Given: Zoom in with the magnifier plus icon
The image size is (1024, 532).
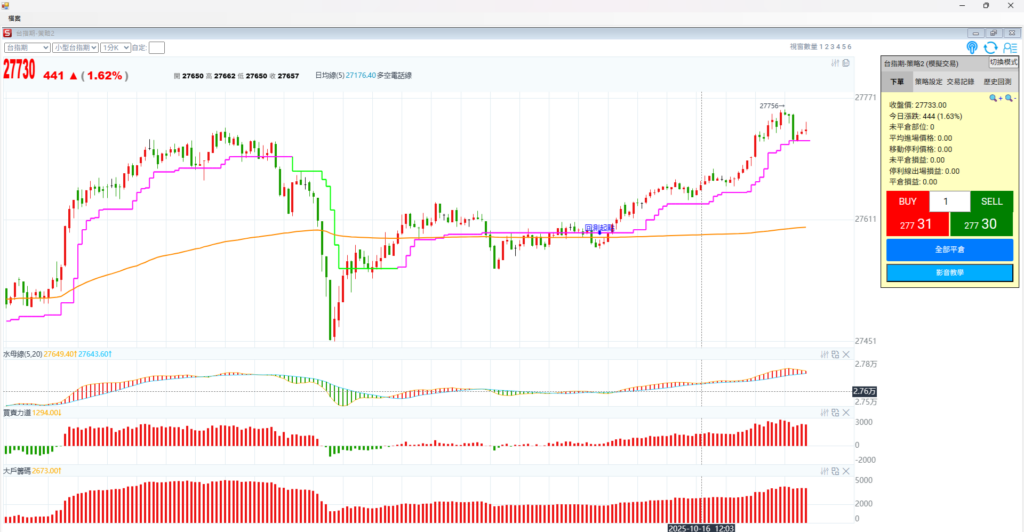Looking at the screenshot, I should 995,98.
